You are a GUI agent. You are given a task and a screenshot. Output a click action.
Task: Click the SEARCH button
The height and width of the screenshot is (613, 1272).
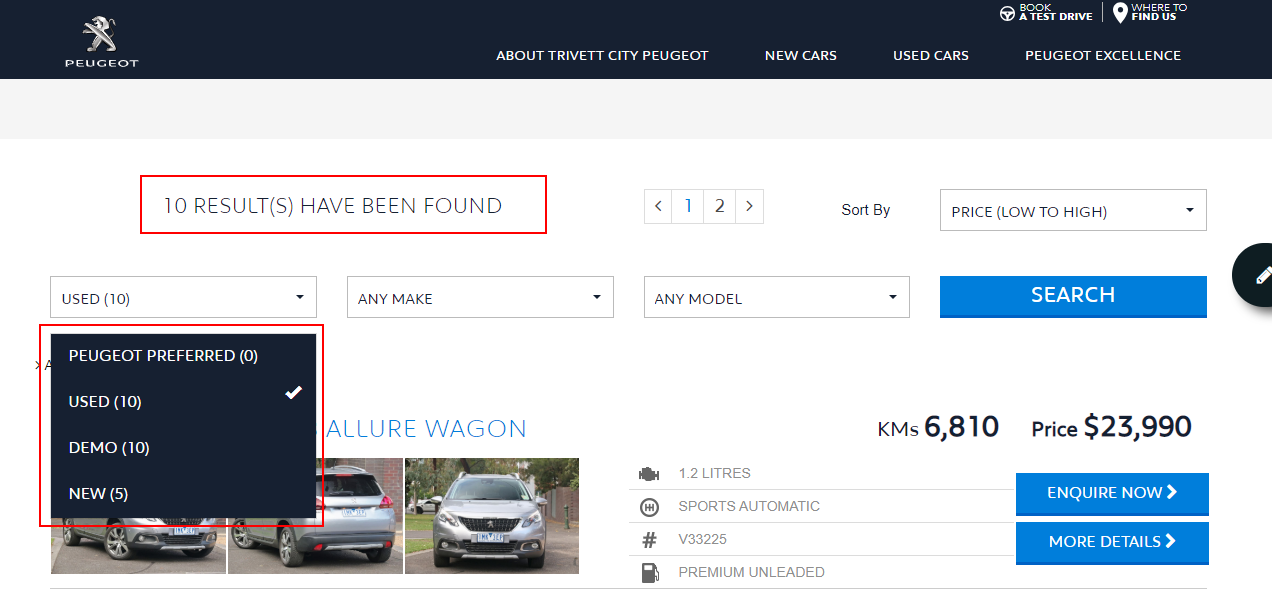(x=1072, y=295)
